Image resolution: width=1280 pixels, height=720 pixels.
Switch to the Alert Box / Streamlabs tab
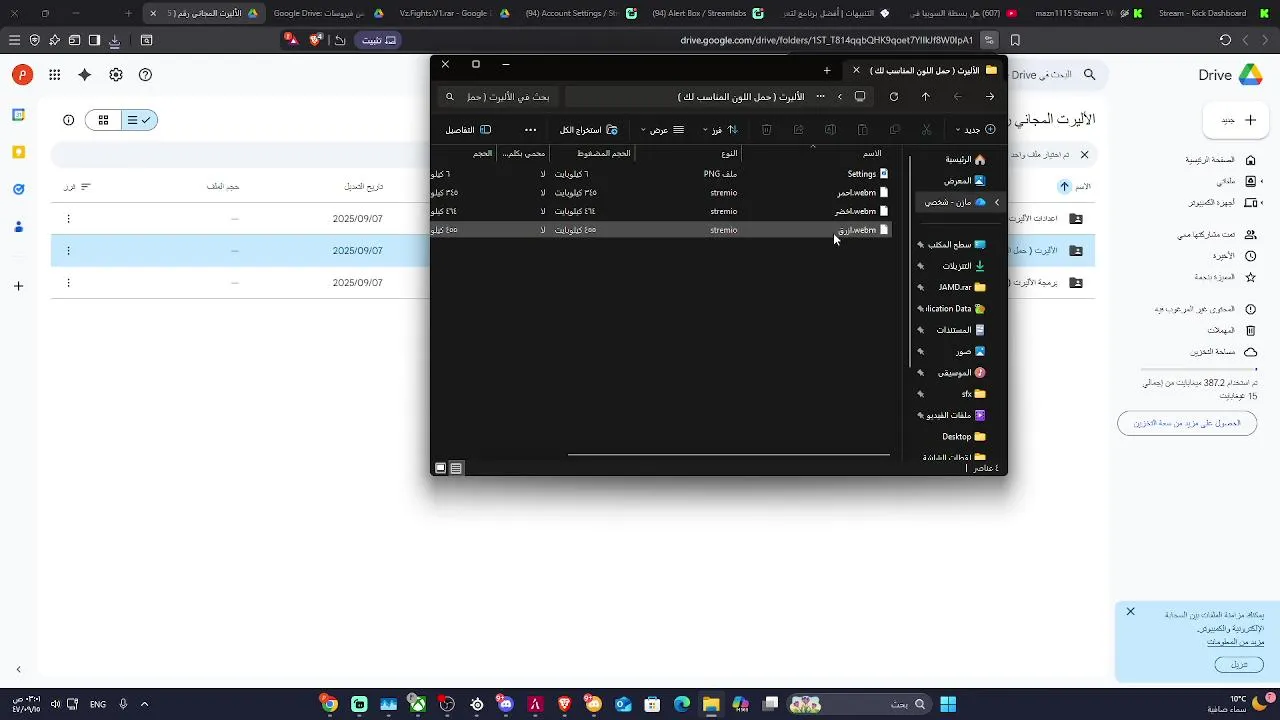[x=697, y=14]
